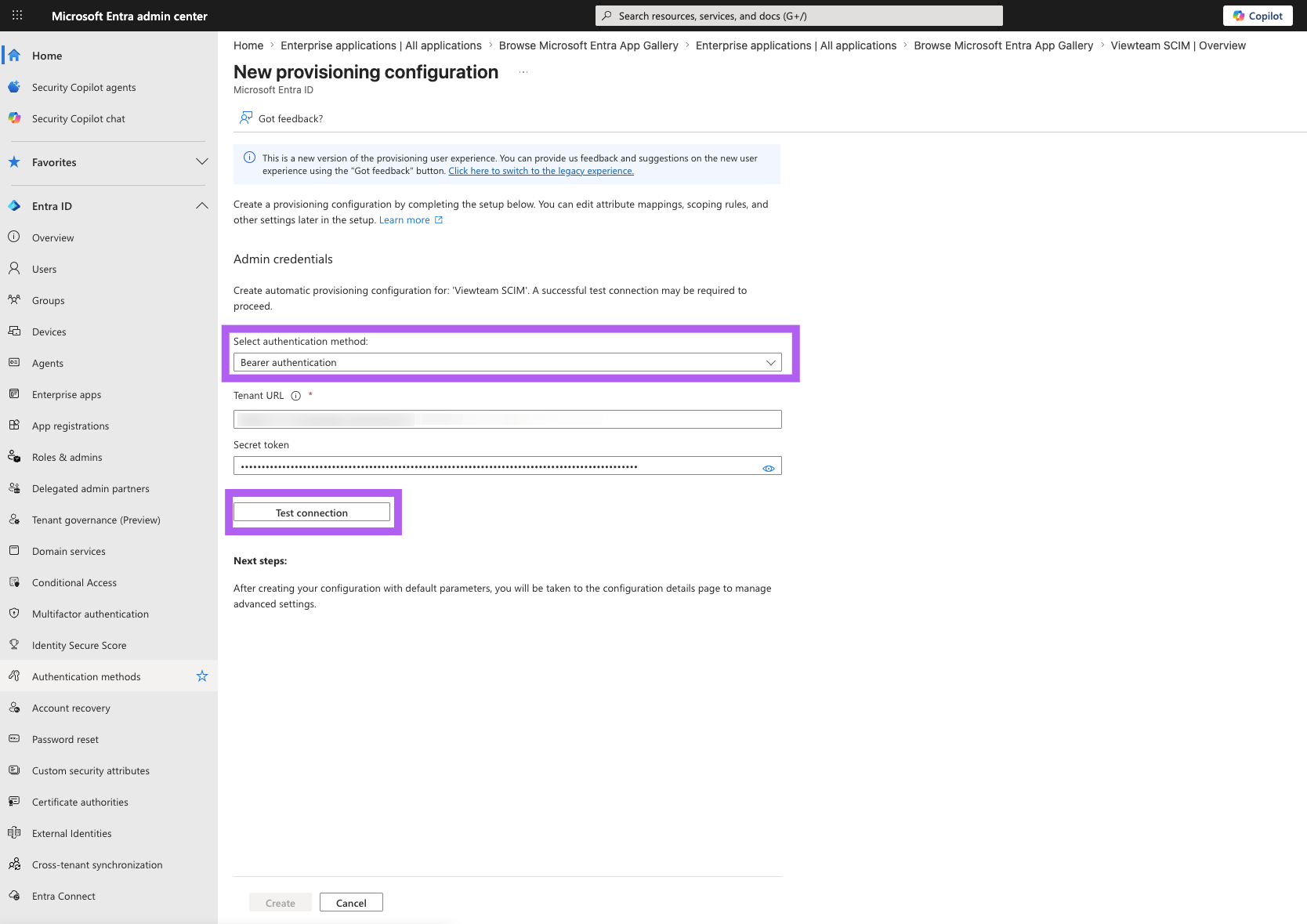The height and width of the screenshot is (924, 1307).
Task: Click the Microsoft Entra admin center title
Action: (x=129, y=16)
